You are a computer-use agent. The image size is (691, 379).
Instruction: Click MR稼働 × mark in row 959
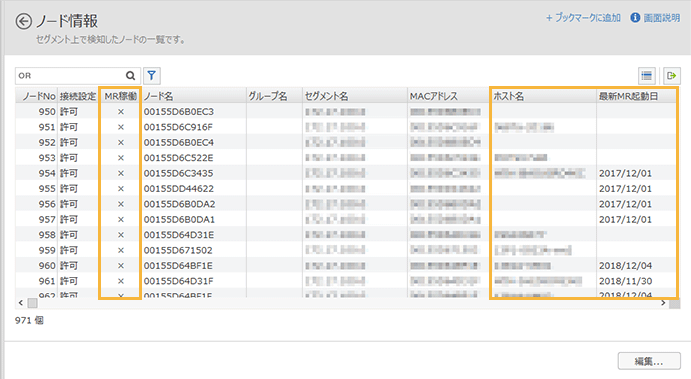[x=121, y=250]
